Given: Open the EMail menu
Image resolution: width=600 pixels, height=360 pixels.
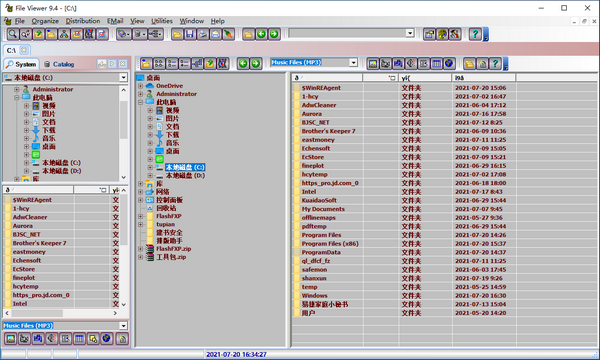Looking at the screenshot, I should (x=115, y=21).
